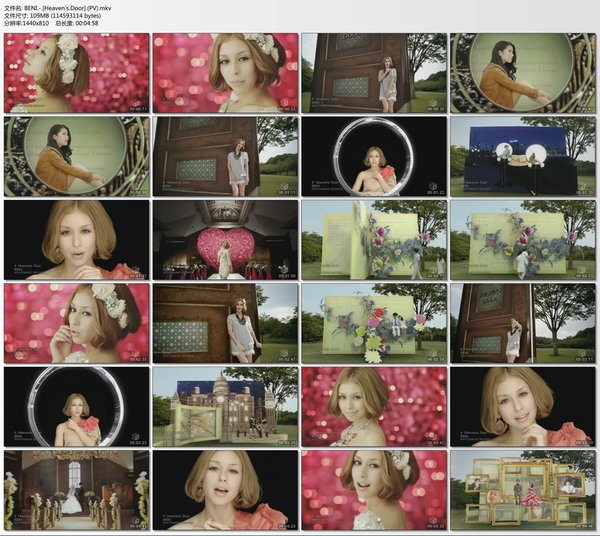600x536 pixels.
Task: Open the 00:03:59 thumbnail with a hand on the chin
Action: (x=523, y=407)
